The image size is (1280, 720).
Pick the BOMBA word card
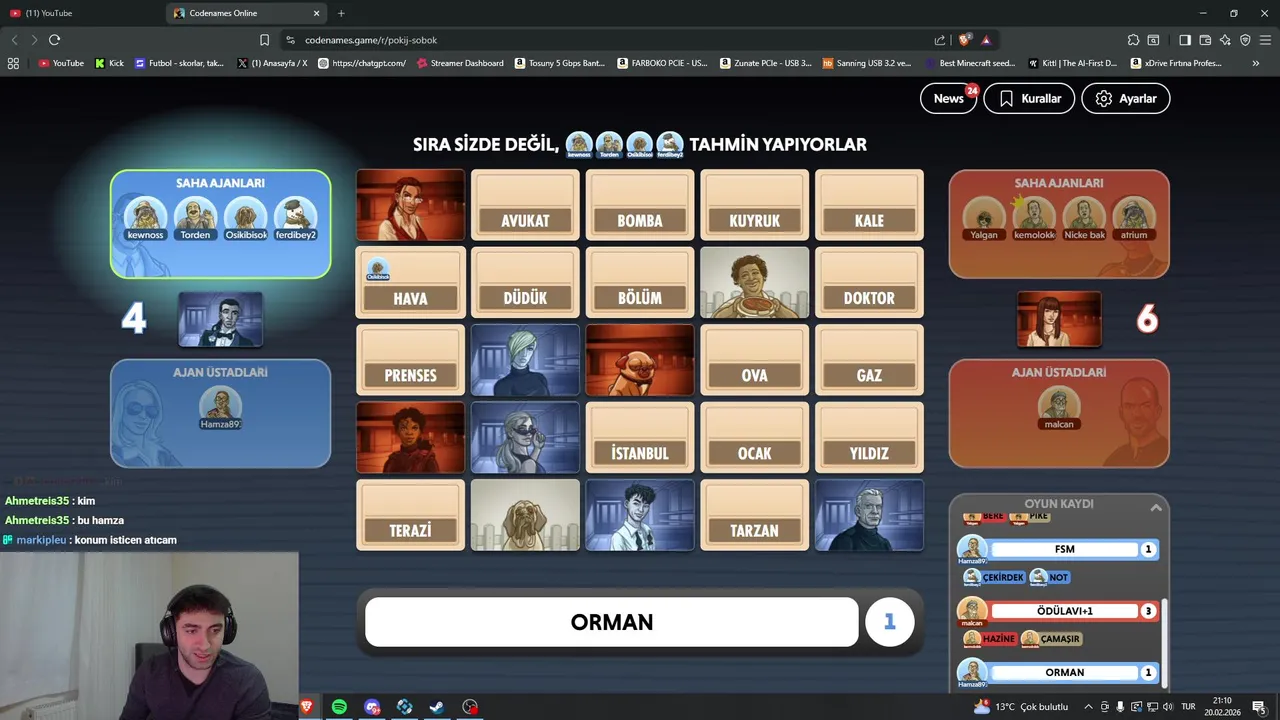[640, 205]
